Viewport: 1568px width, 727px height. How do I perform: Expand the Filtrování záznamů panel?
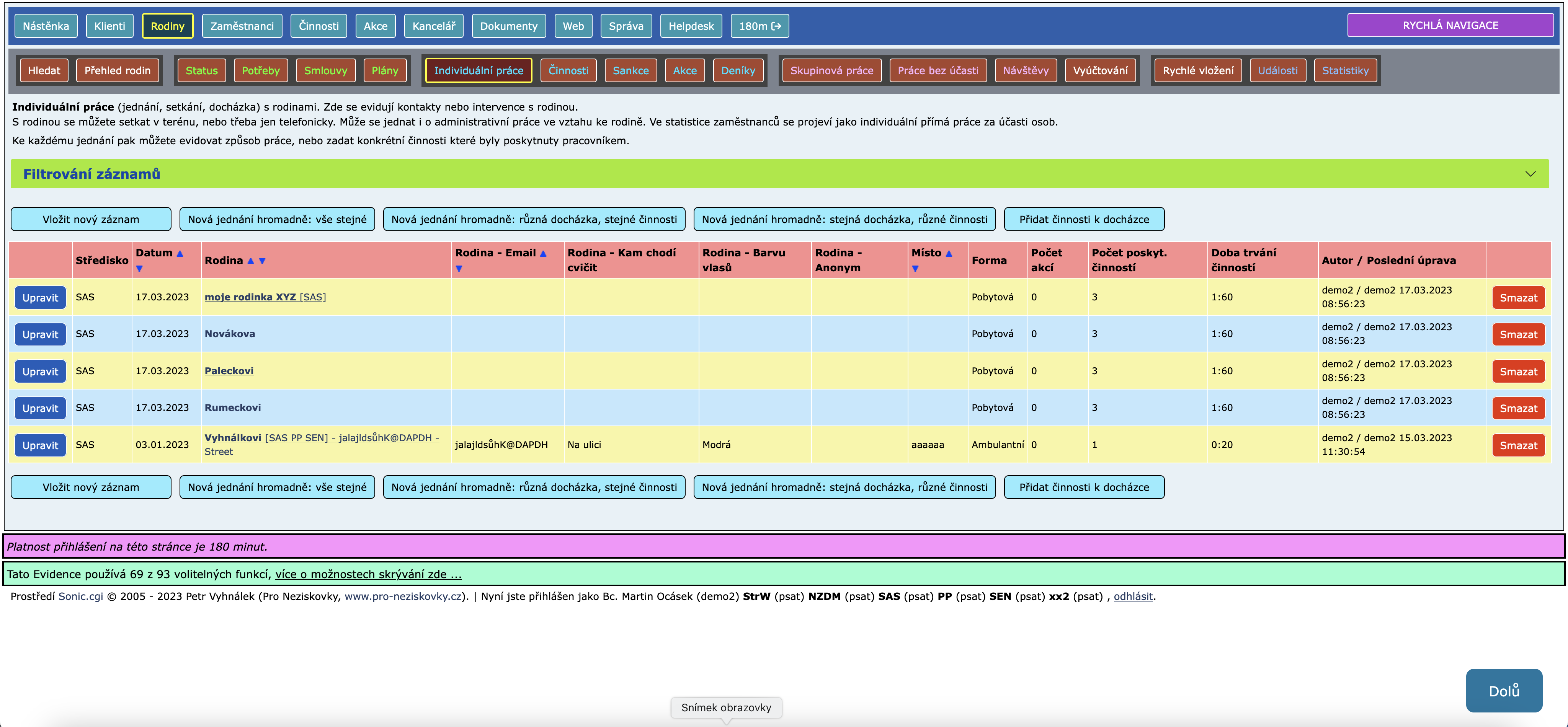click(x=91, y=174)
